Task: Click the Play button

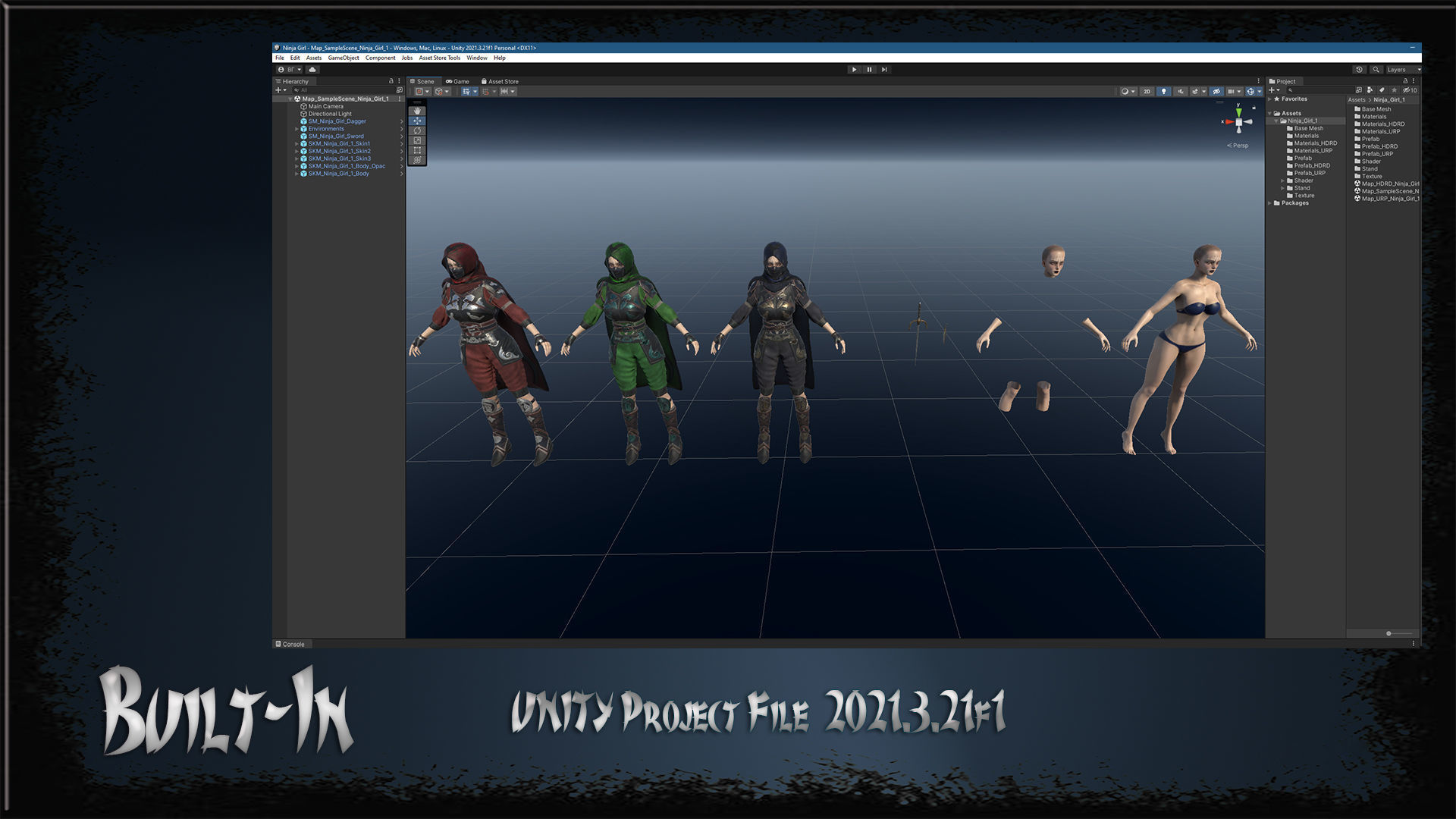Action: 854,70
